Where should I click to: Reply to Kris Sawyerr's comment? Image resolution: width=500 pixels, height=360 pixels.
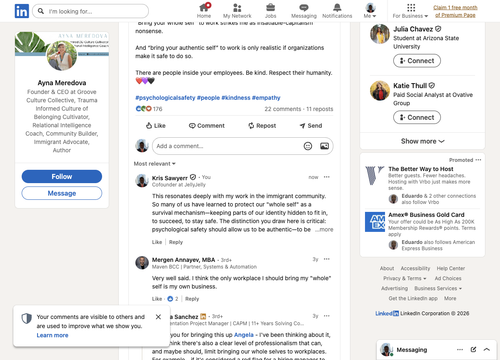[x=176, y=242]
